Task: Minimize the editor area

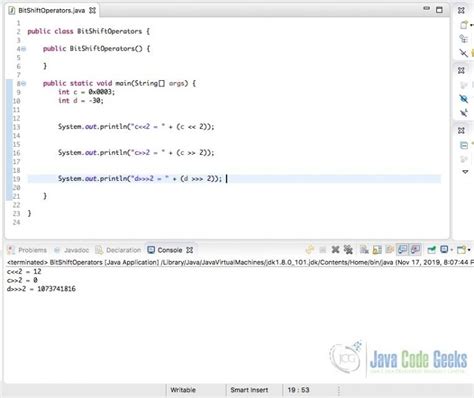Action: point(426,8)
